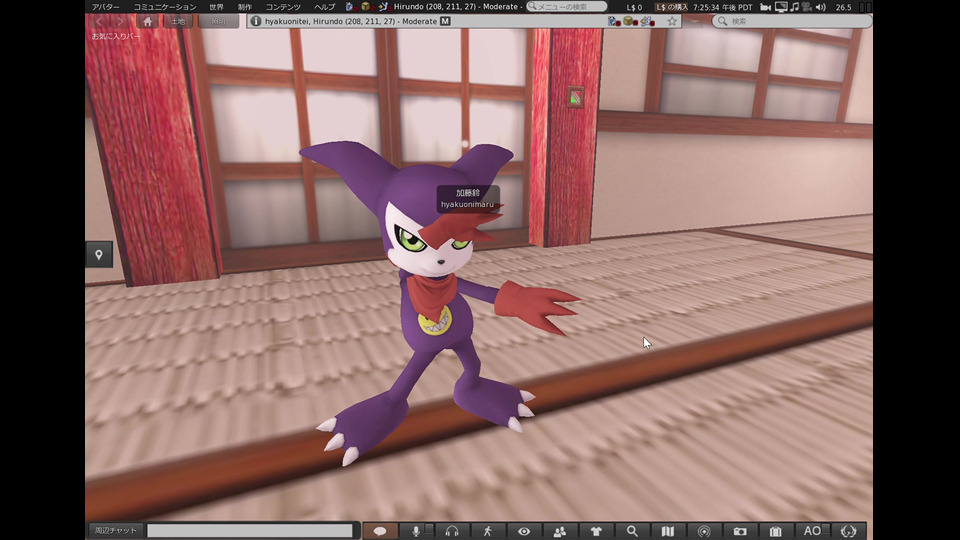
Task: Open the walk/run movement controls
Action: 487,531
